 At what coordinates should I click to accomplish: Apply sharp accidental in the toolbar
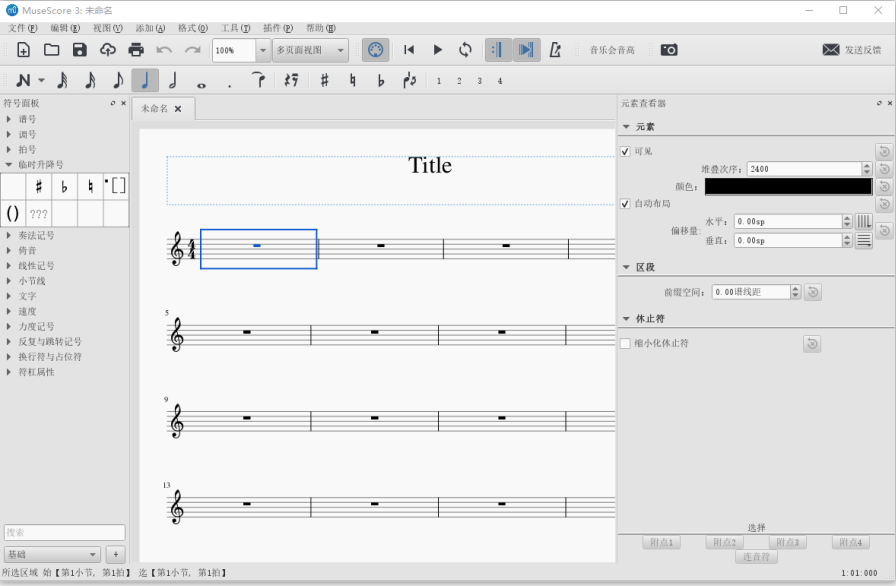[325, 81]
